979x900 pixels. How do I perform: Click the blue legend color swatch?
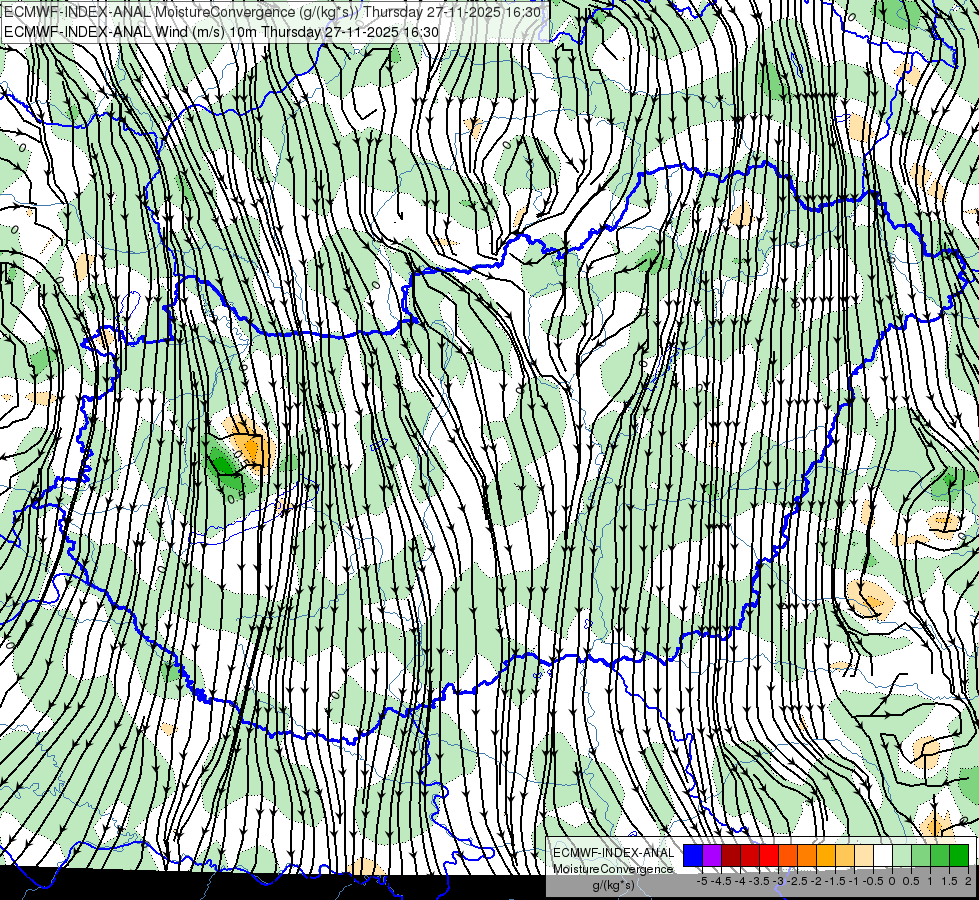(x=693, y=856)
